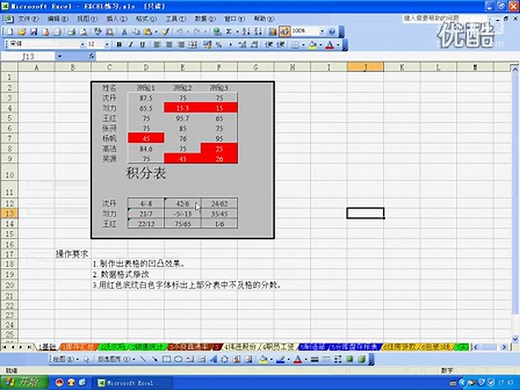Open the Paste options dropdown arrow
Image resolution: width=520 pixels, height=390 pixels.
pyautogui.click(x=156, y=32)
